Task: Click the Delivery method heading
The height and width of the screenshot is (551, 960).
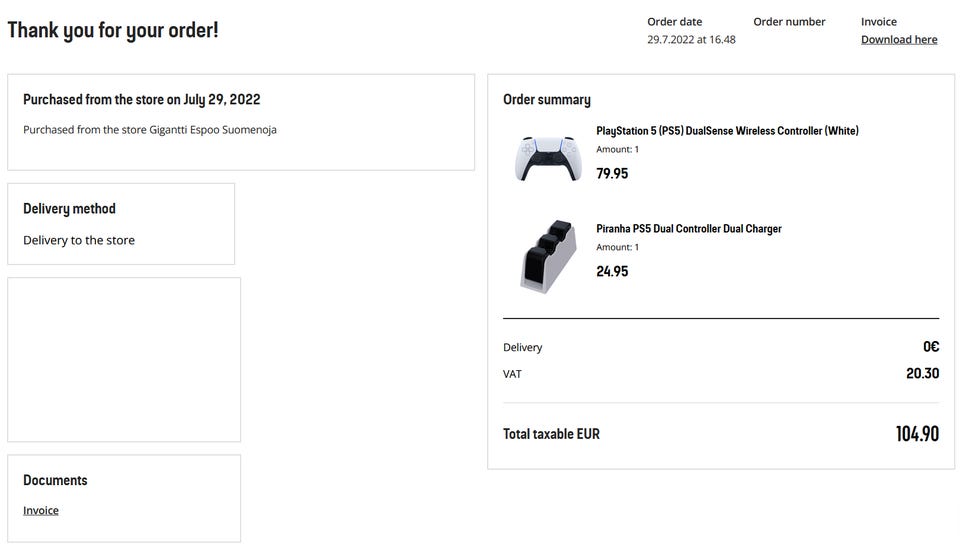Action: click(x=69, y=209)
